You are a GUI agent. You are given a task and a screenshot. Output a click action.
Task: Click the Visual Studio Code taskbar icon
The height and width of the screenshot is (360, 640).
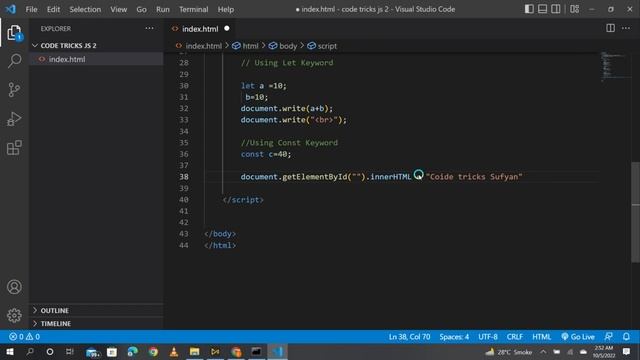click(x=277, y=351)
